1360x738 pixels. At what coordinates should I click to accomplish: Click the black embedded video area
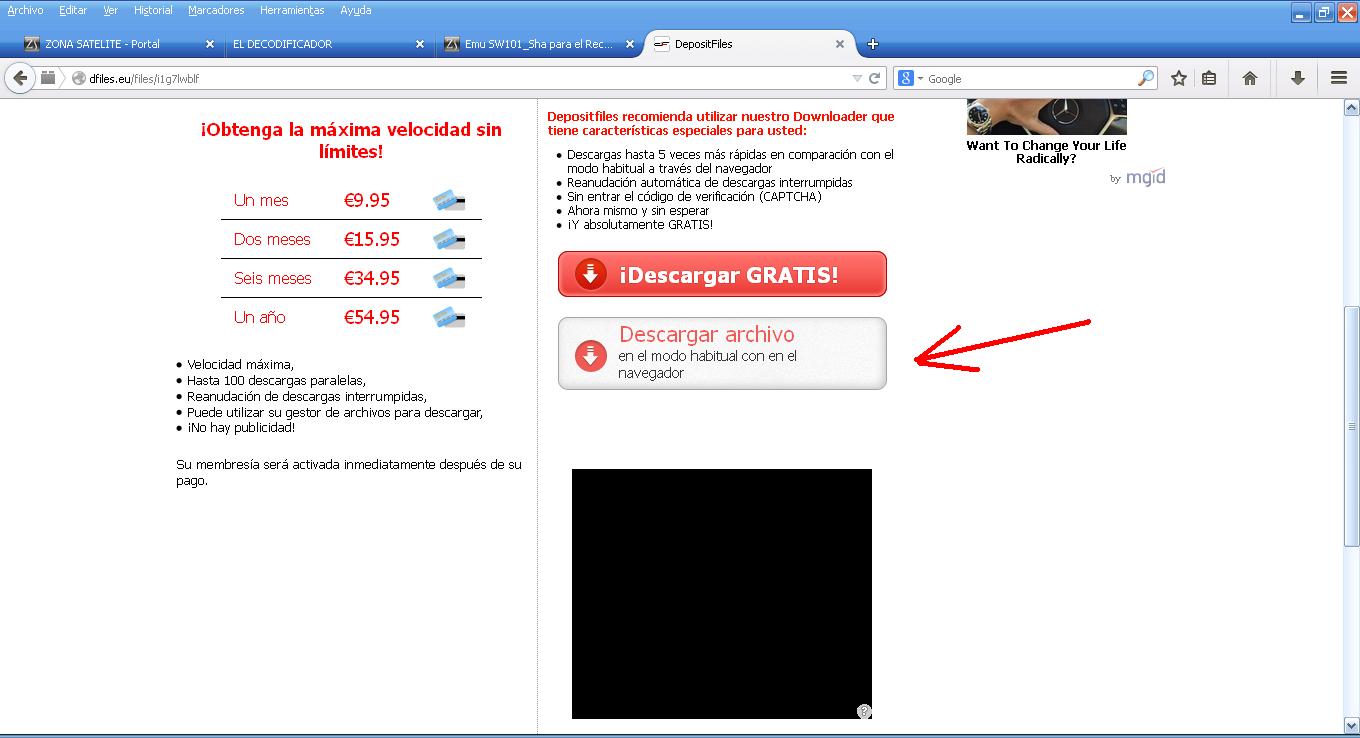coord(722,594)
